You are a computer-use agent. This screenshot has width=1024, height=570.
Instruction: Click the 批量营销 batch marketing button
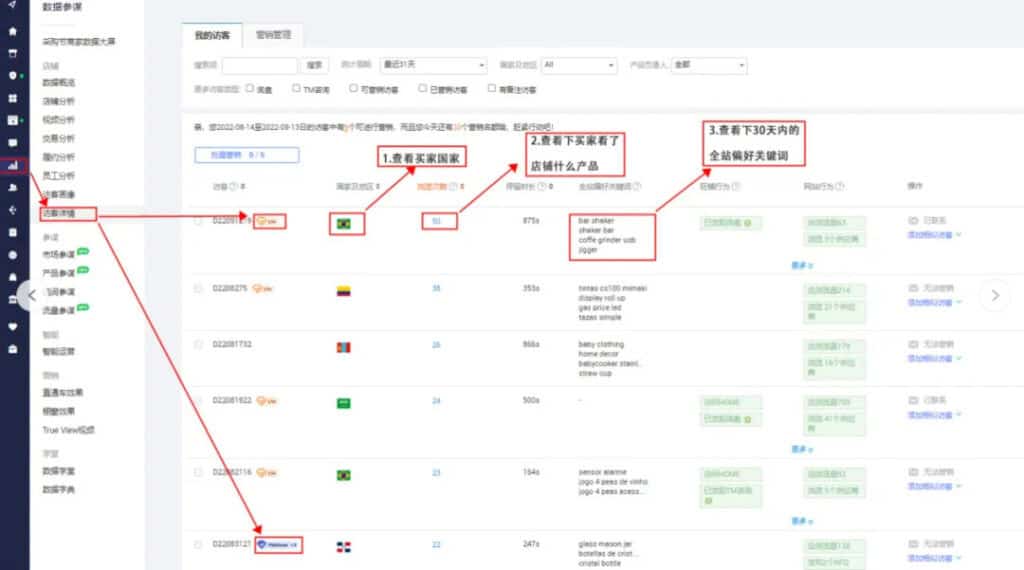tap(246, 155)
